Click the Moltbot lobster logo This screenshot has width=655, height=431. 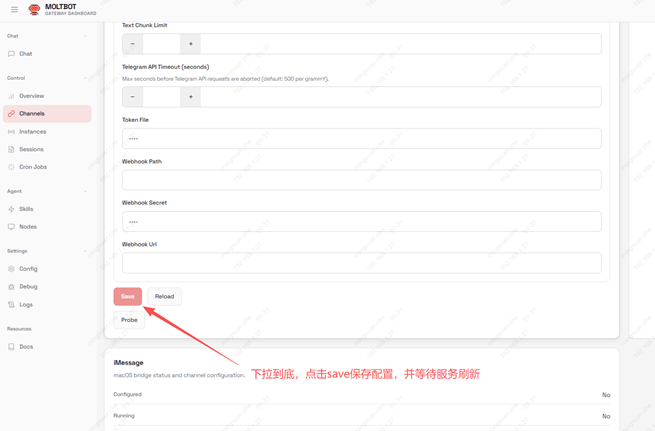[34, 10]
